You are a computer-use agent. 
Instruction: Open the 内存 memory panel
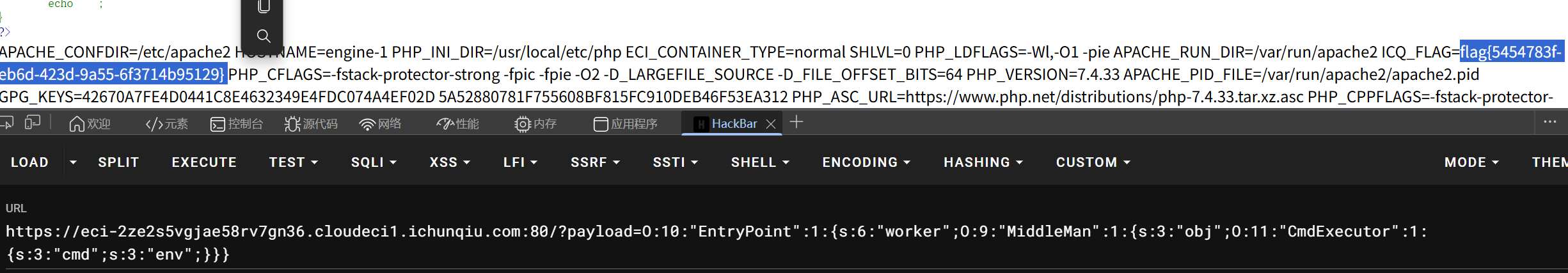[x=535, y=124]
